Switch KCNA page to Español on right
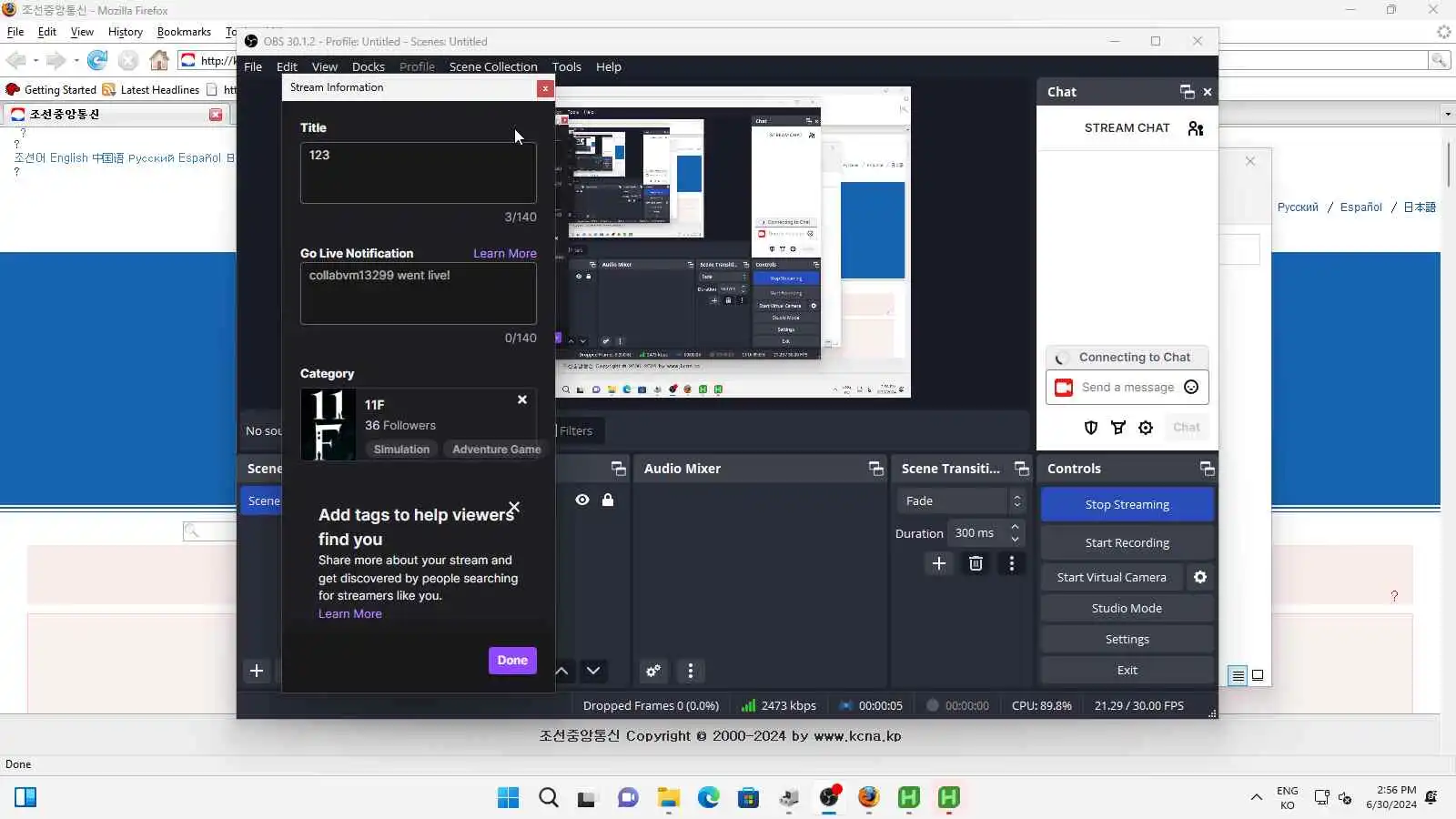 pyautogui.click(x=1361, y=207)
